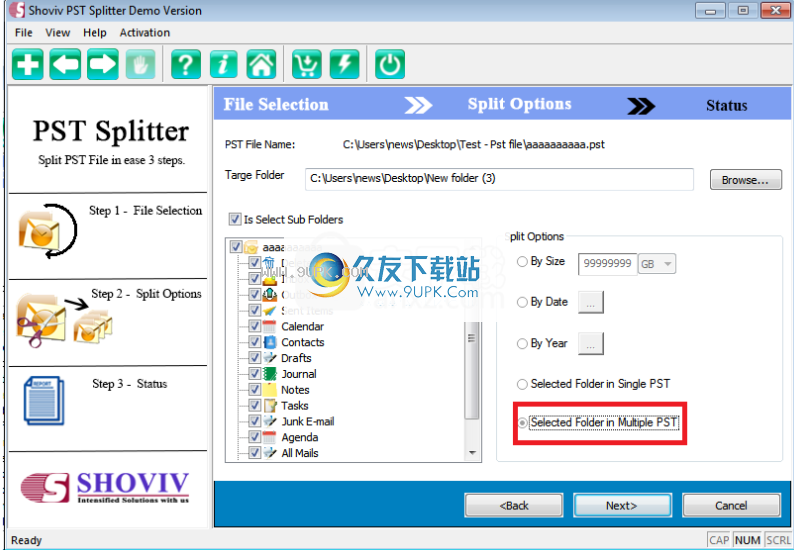Open the GB size unit dropdown
Screen dimensions: 794x550
point(656,264)
